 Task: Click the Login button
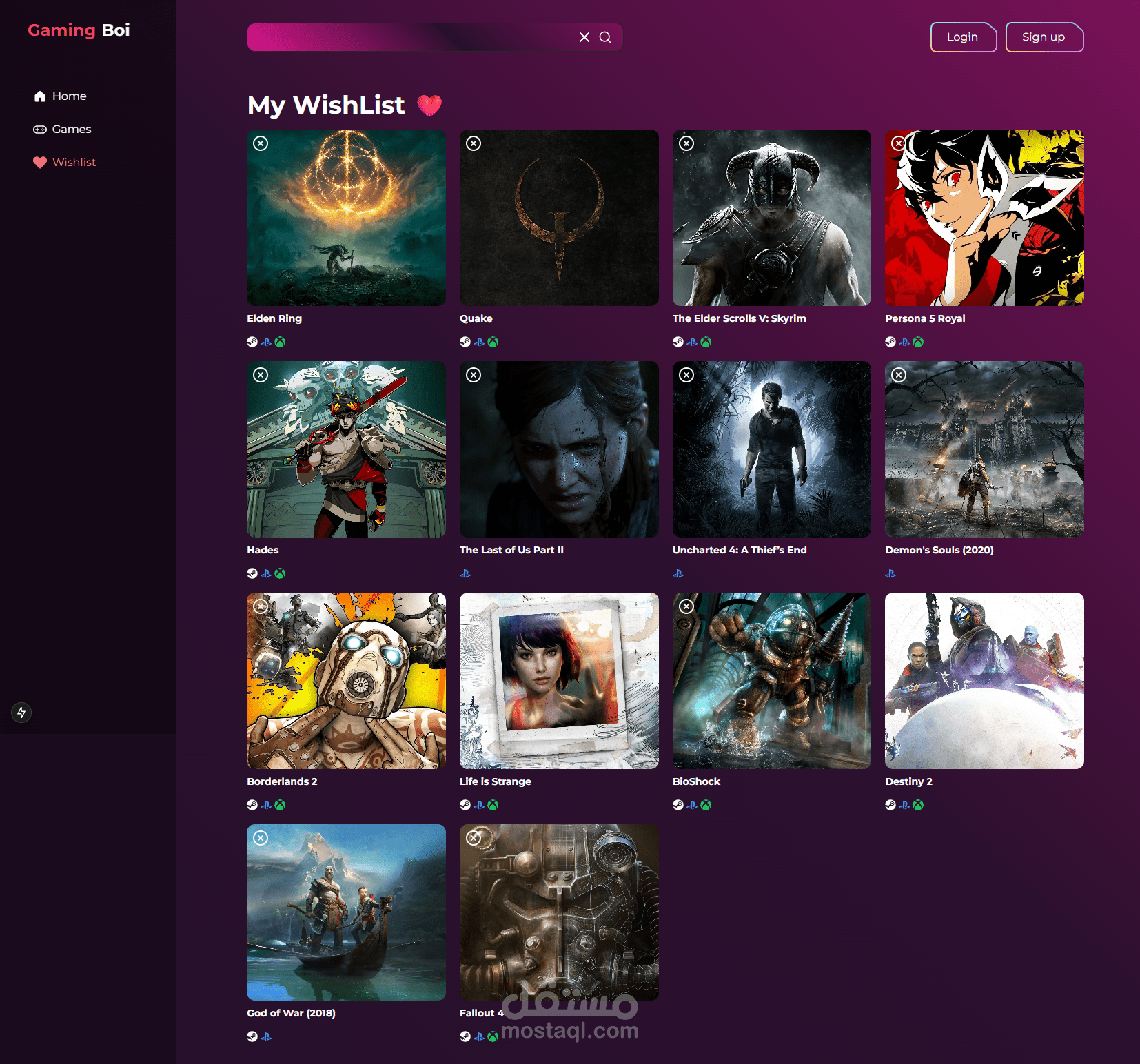(x=963, y=37)
